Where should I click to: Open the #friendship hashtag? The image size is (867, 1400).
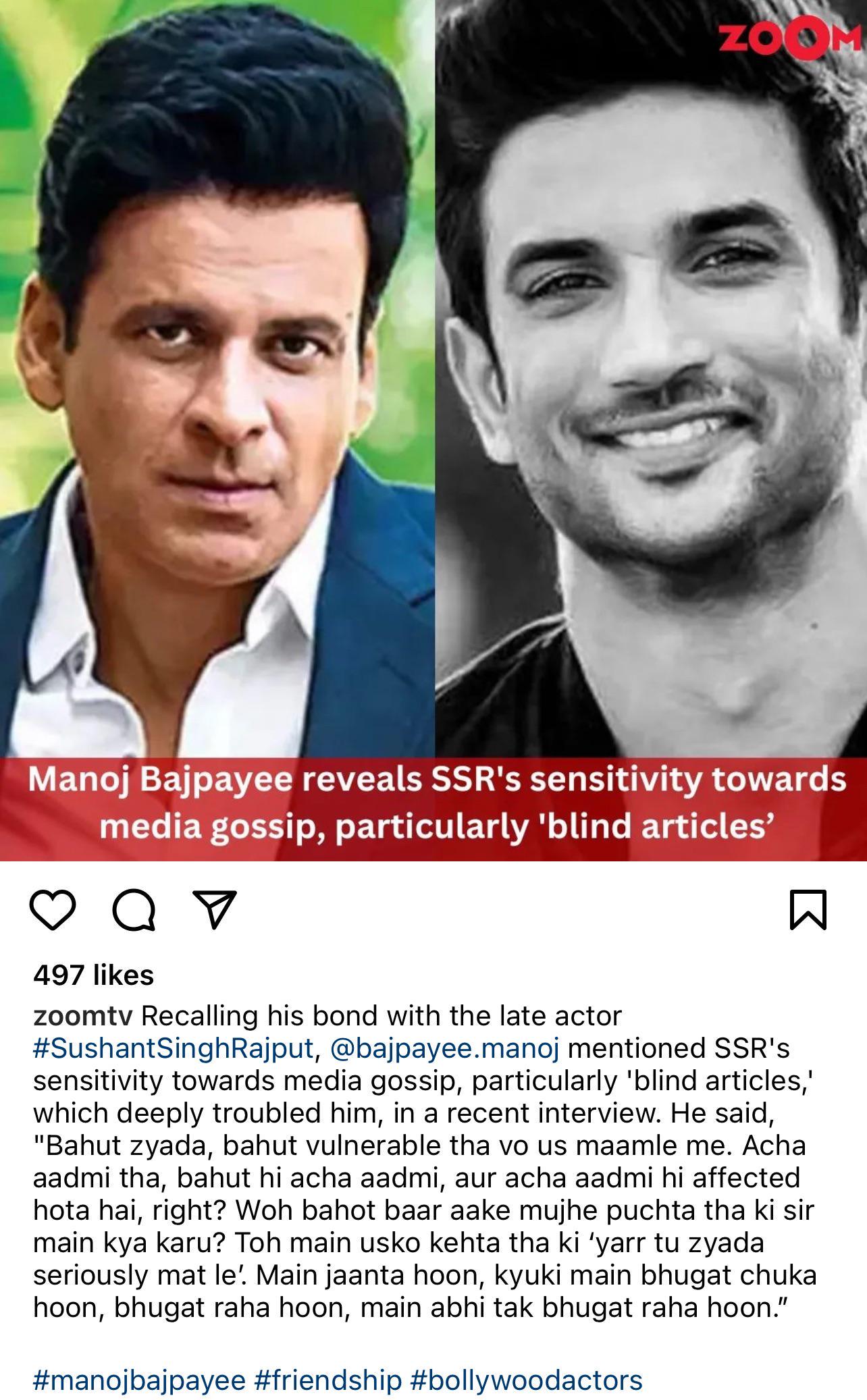click(328, 1380)
